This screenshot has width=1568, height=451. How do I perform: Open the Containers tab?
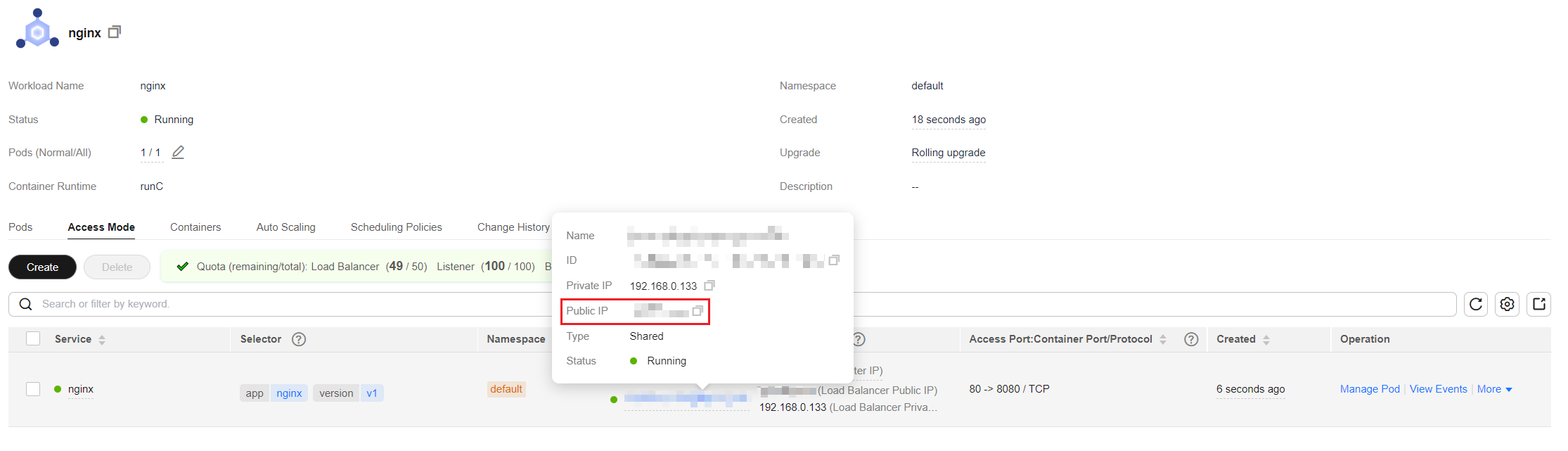tap(195, 227)
